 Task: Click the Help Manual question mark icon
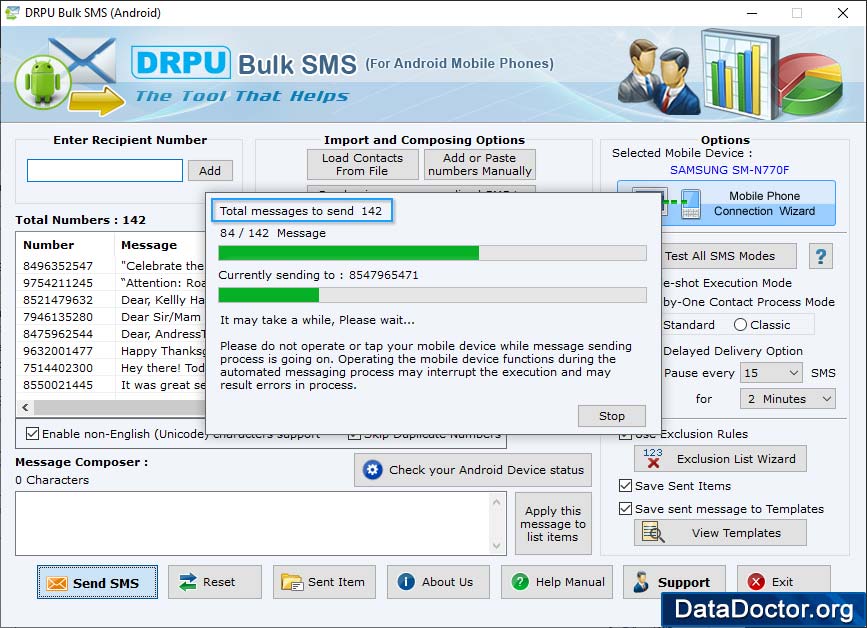(x=520, y=582)
